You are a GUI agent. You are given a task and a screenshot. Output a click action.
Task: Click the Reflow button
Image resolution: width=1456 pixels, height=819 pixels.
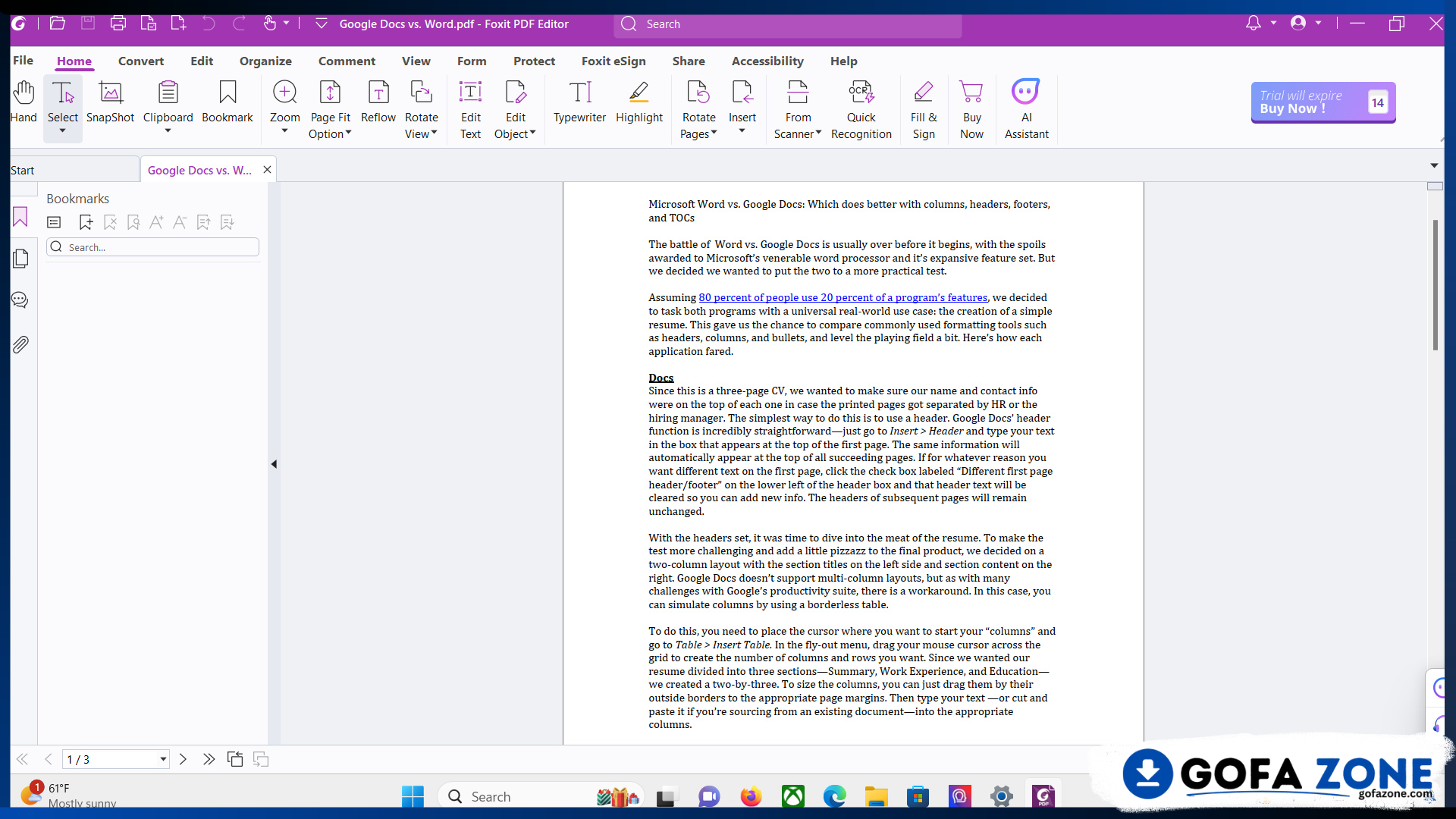(x=378, y=102)
